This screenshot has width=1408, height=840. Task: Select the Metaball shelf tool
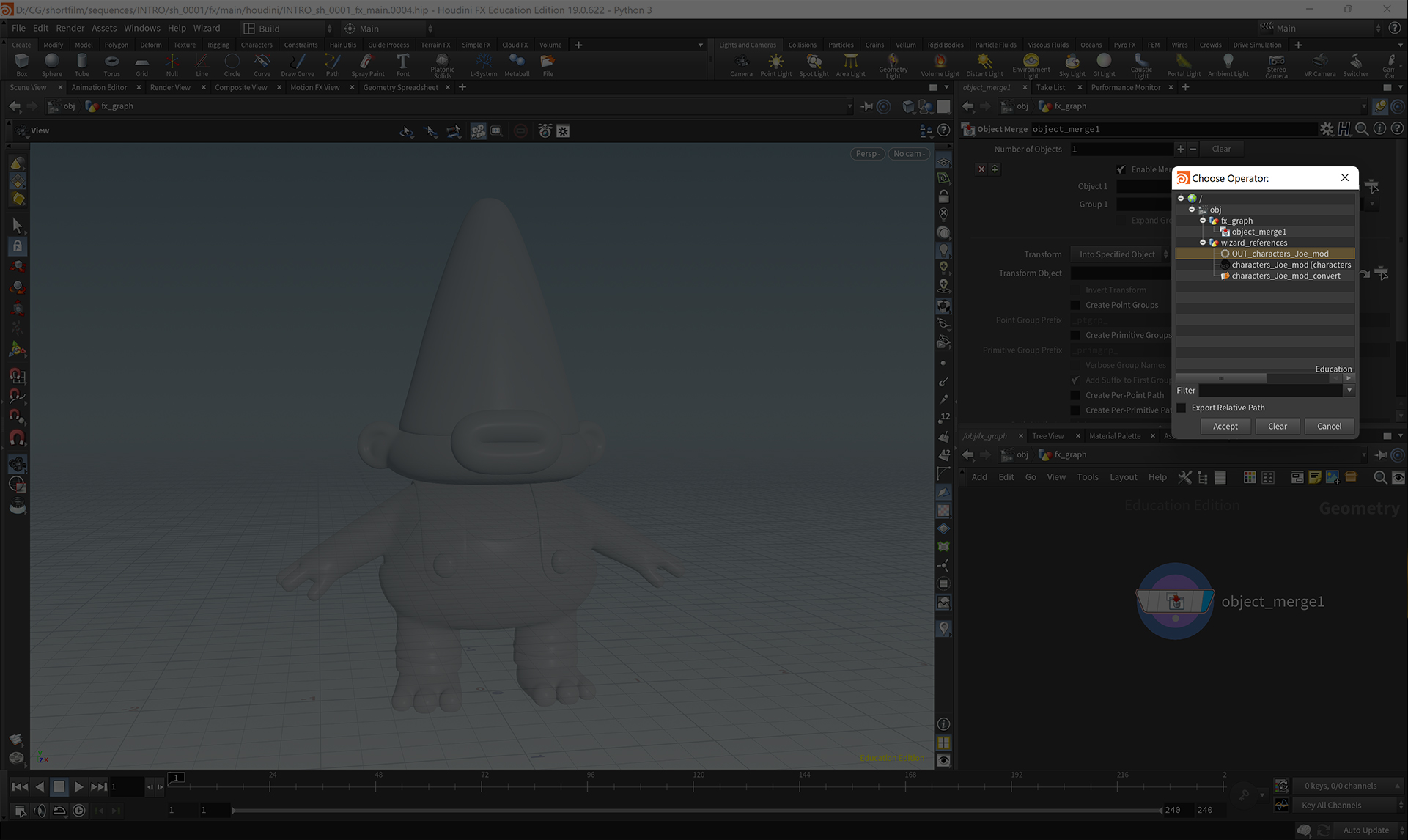[x=517, y=65]
